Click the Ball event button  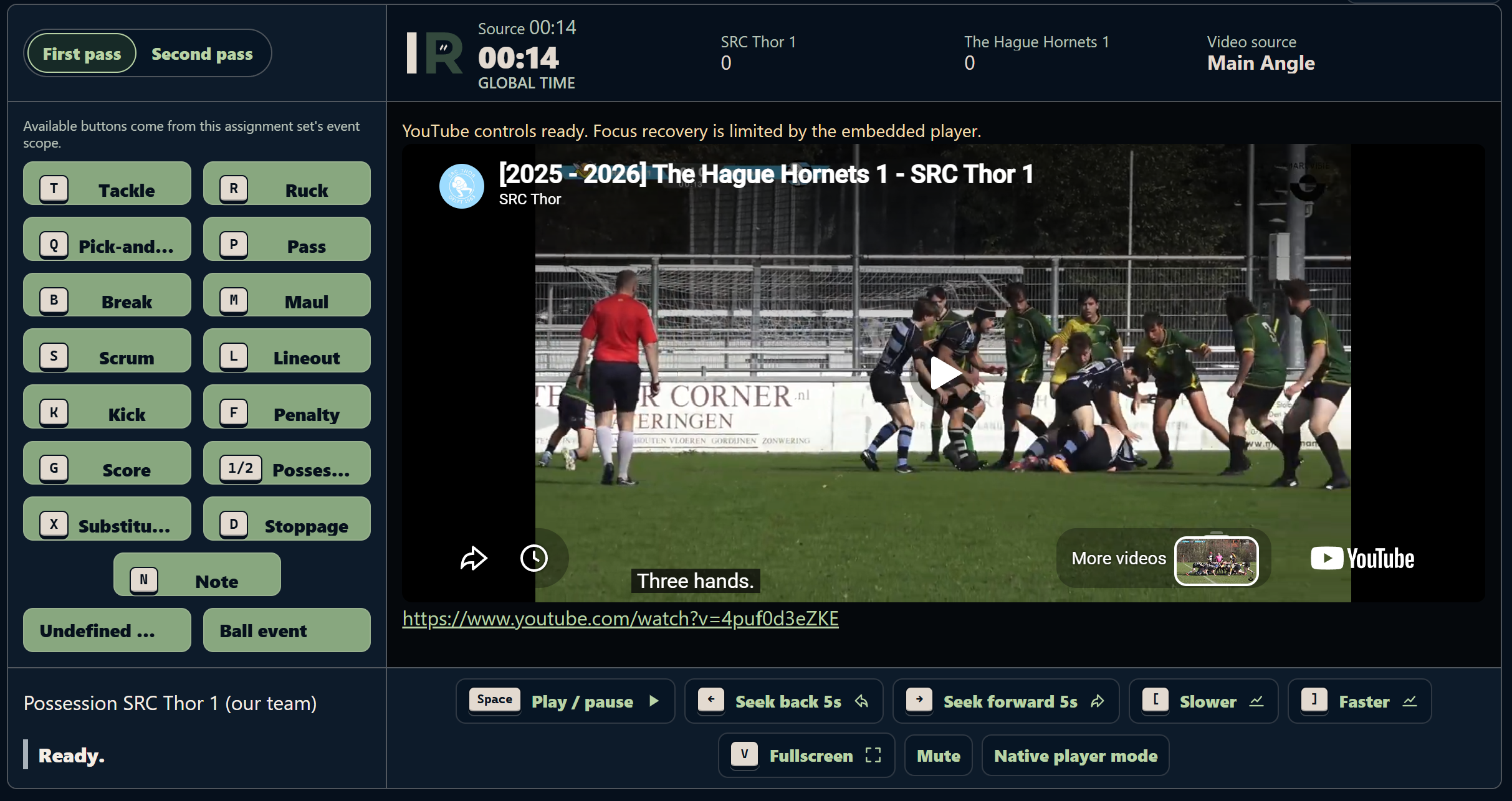pyautogui.click(x=287, y=630)
